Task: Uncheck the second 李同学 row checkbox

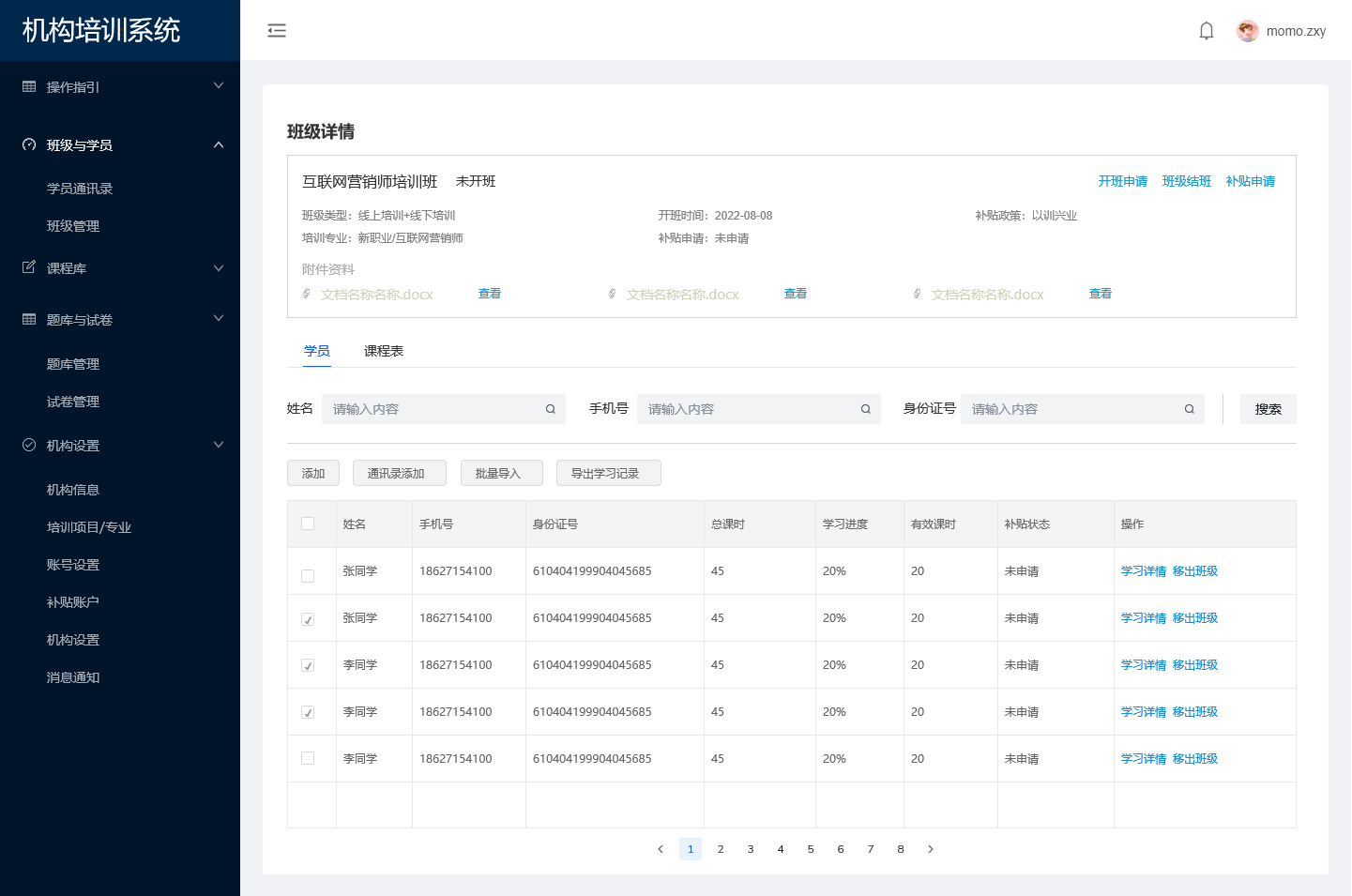Action: click(308, 712)
